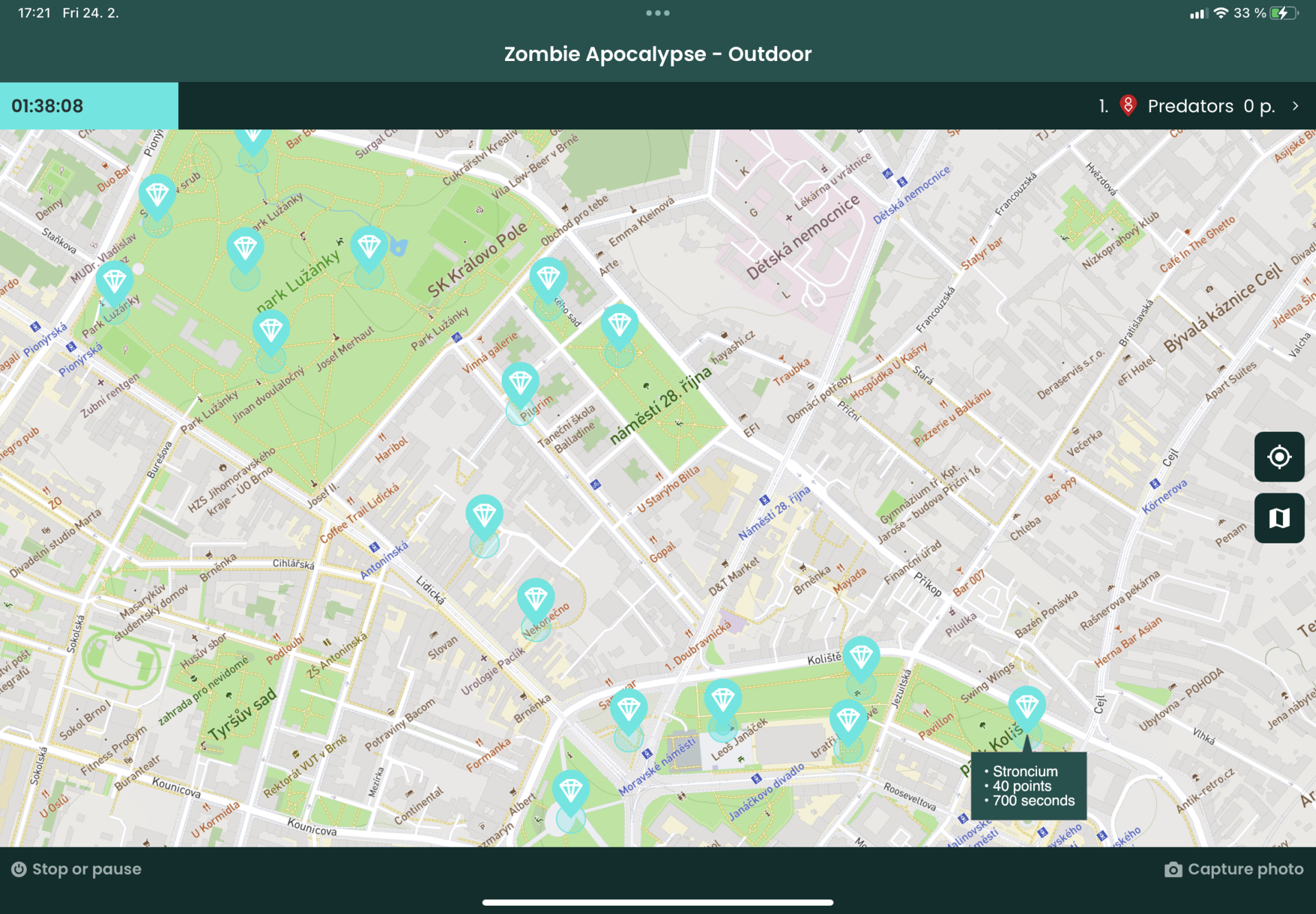Tap diamond marker at top edge of Lužánky park
This screenshot has width=1316, height=914.
(253, 140)
